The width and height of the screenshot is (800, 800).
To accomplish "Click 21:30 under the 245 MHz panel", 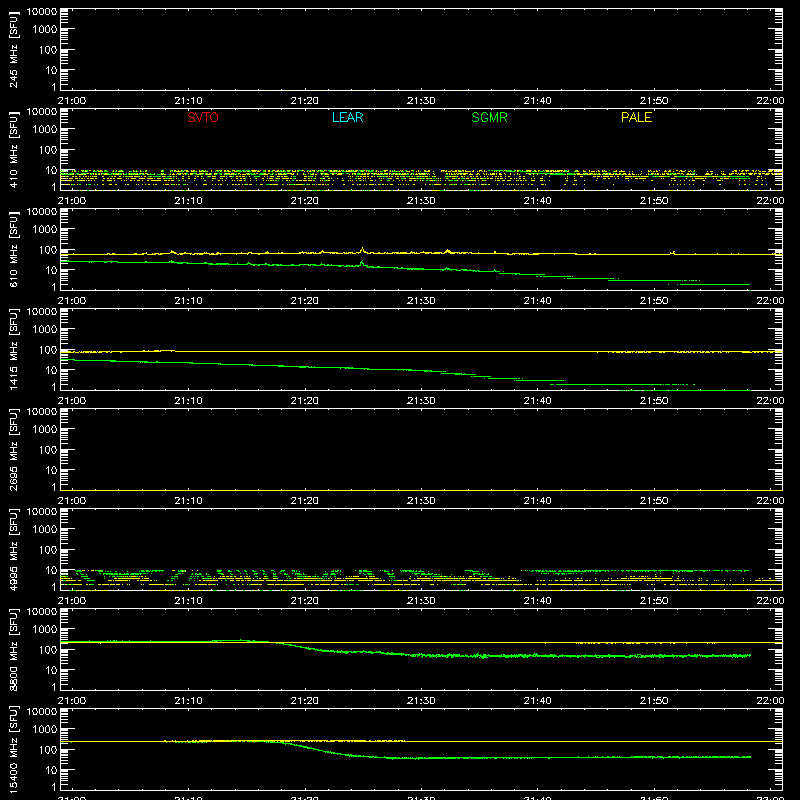I will [x=421, y=101].
